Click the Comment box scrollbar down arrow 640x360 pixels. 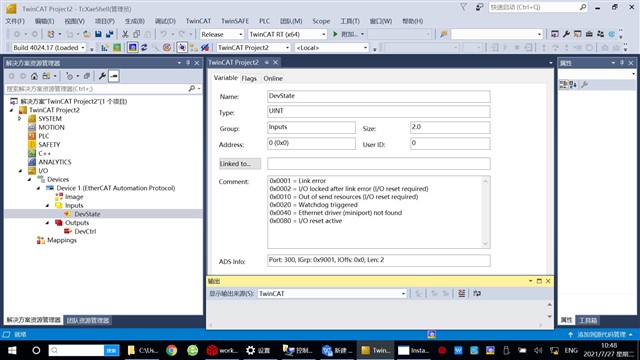tap(485, 244)
